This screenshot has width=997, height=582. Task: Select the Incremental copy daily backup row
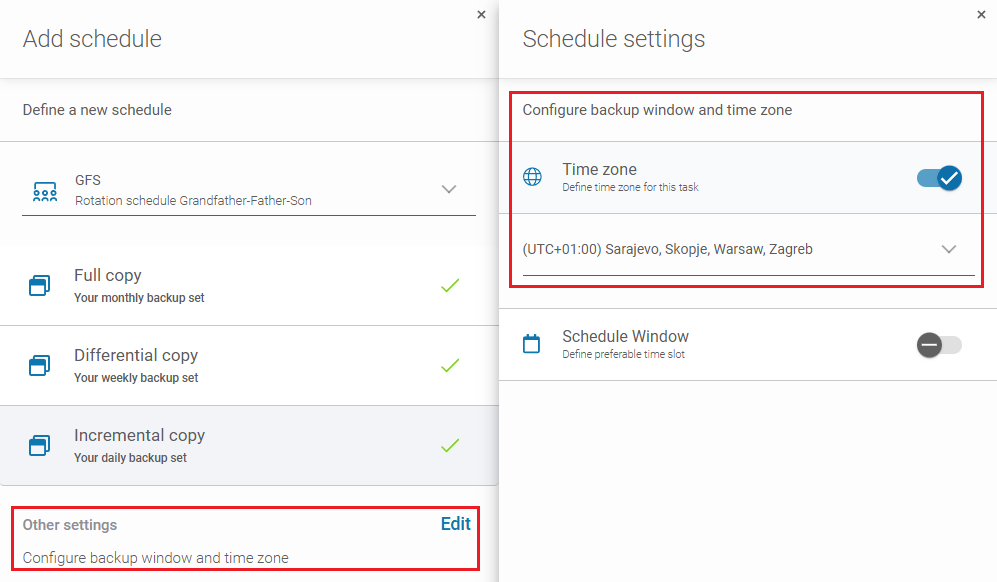200,445
